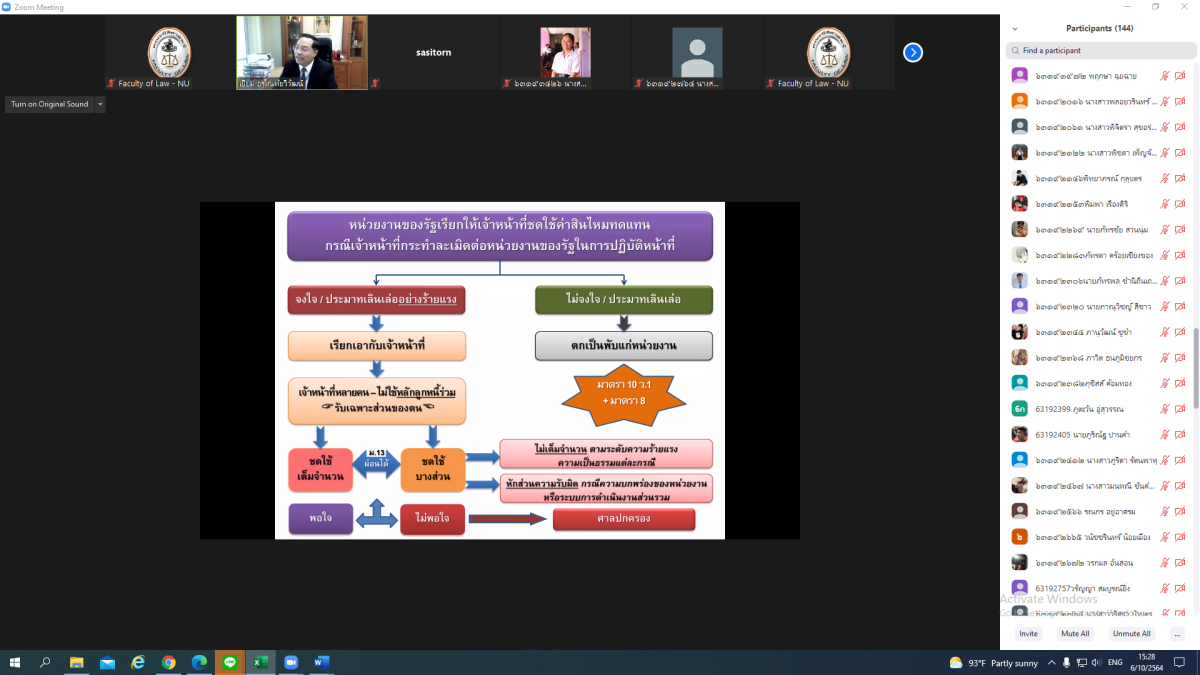
Task: Open the more options ellipsis button
Action: tap(1177, 634)
